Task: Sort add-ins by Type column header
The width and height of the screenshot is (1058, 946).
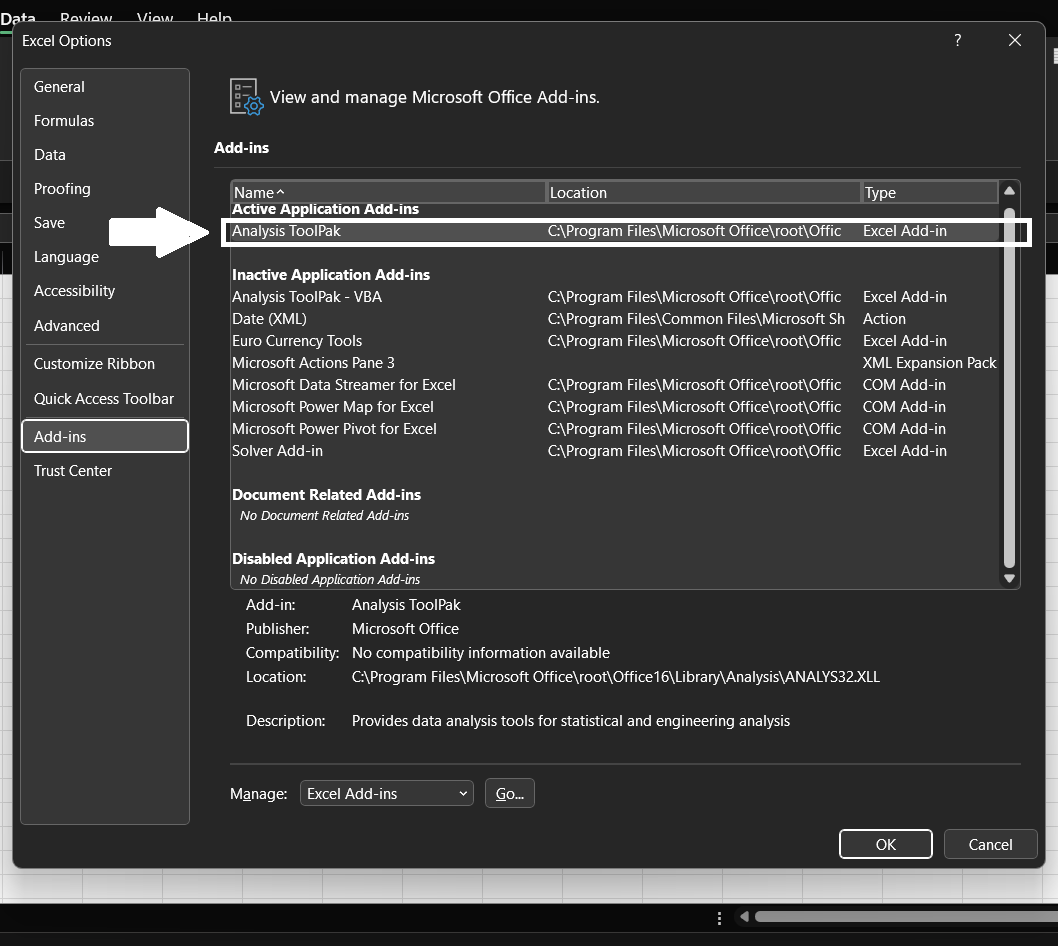Action: (930, 192)
